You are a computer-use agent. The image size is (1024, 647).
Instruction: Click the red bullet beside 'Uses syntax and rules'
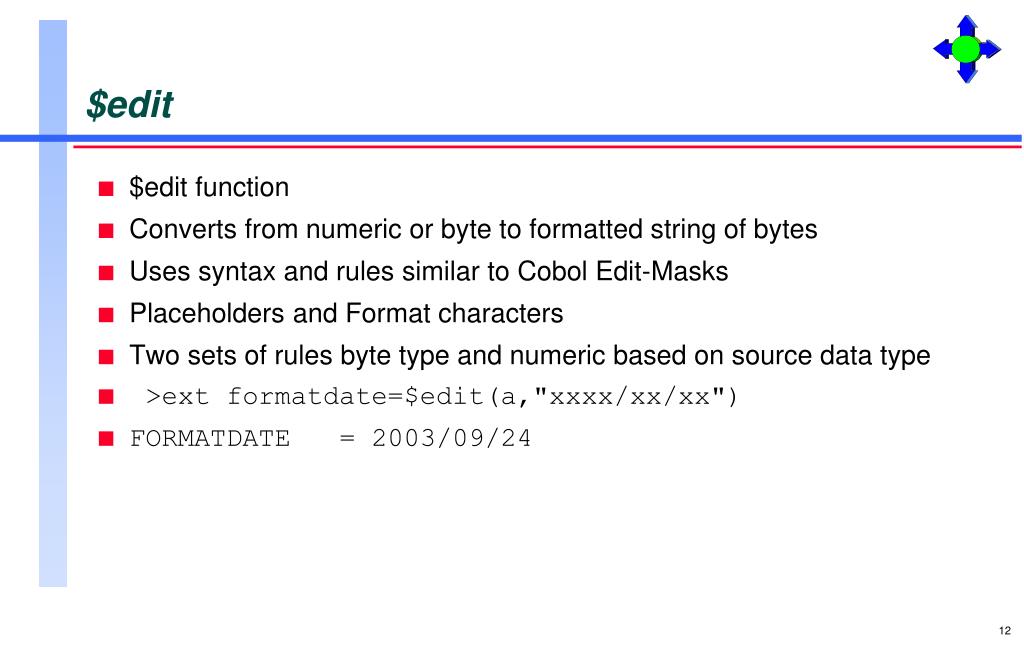click(x=106, y=273)
